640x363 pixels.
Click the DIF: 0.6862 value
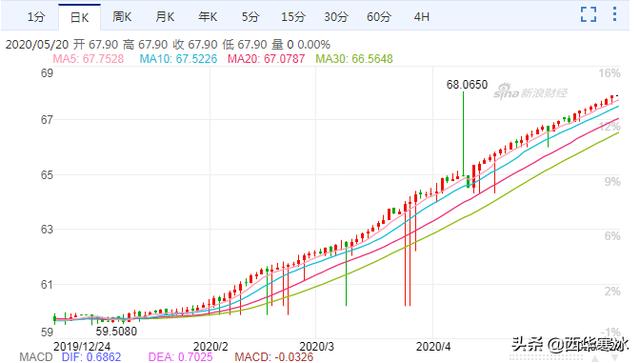pos(91,357)
